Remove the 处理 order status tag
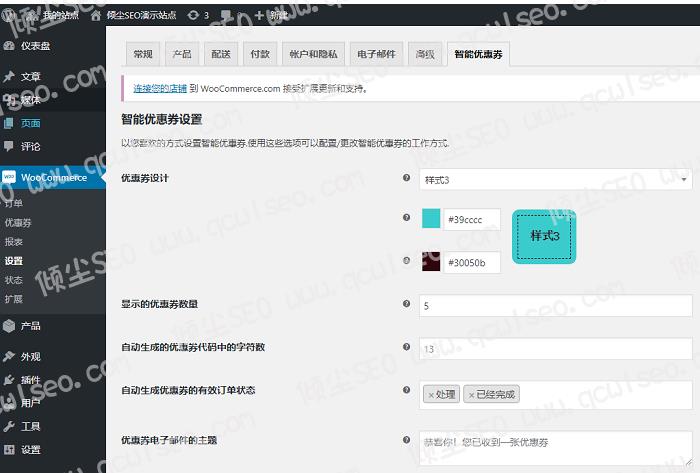 click(x=431, y=395)
